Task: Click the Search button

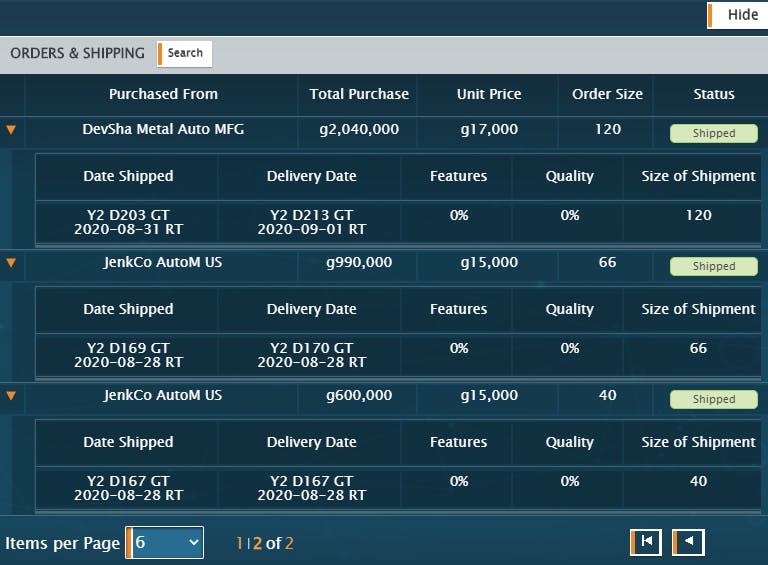Action: tap(185, 53)
